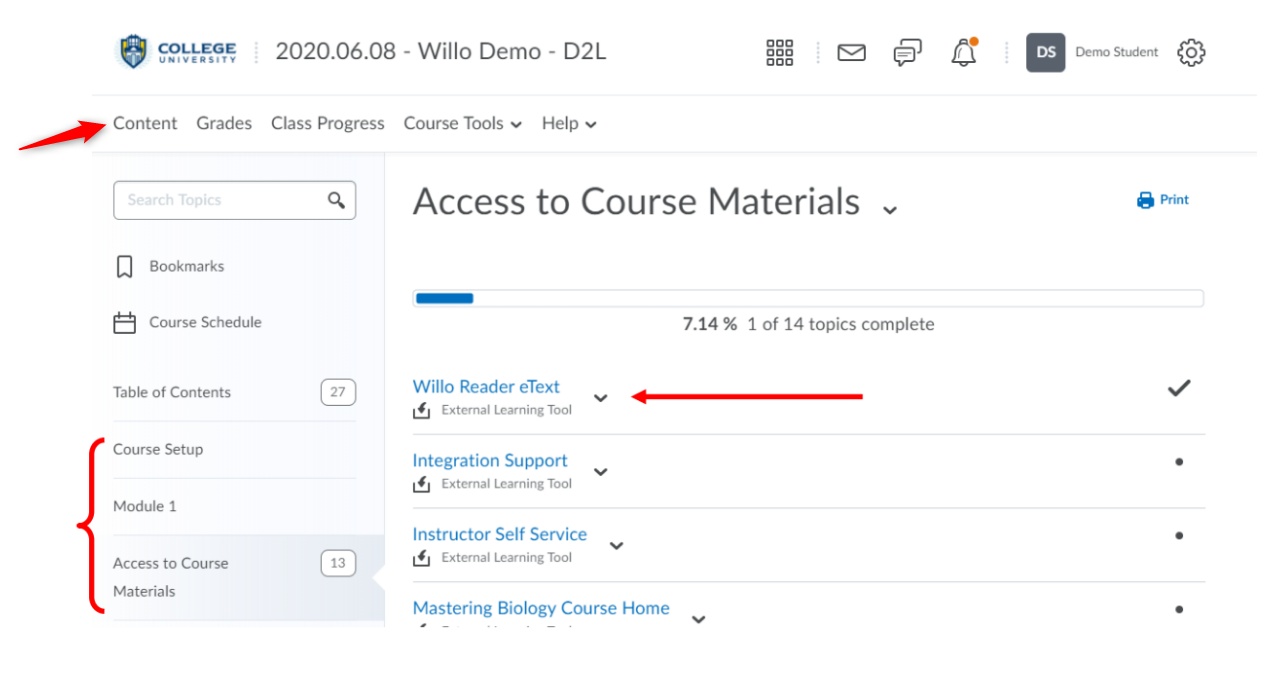Open the admin settings gear icon
The image size is (1275, 699).
pyautogui.click(x=1191, y=53)
